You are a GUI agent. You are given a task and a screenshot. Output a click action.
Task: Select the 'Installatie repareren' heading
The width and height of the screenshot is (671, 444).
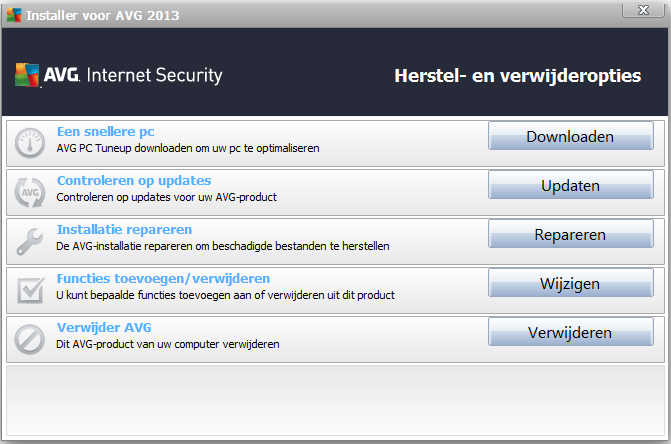click(125, 230)
